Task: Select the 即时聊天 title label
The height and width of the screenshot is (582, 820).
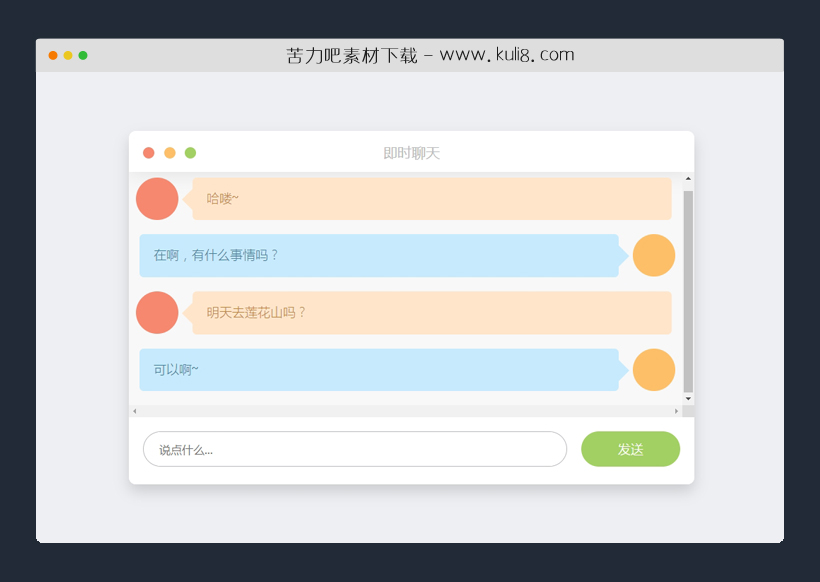Action: [x=413, y=152]
